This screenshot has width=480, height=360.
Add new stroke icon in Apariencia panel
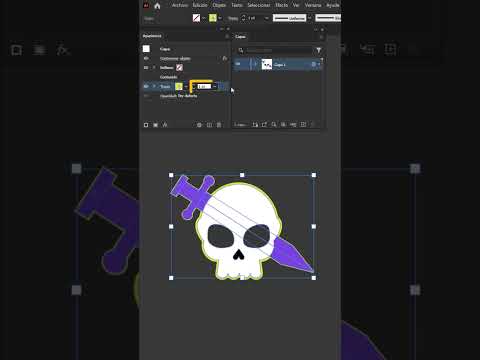(x=146, y=125)
